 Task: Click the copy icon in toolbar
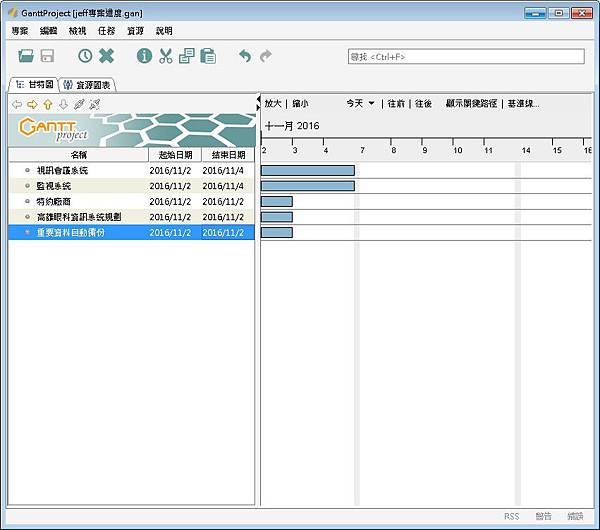[187, 56]
